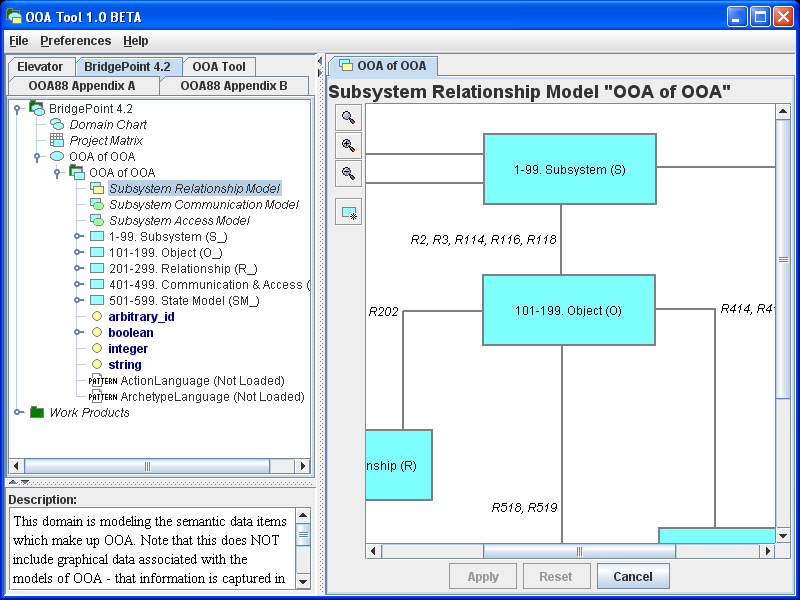Click the zoom out magnifier tool
This screenshot has height=600, width=800.
click(348, 173)
